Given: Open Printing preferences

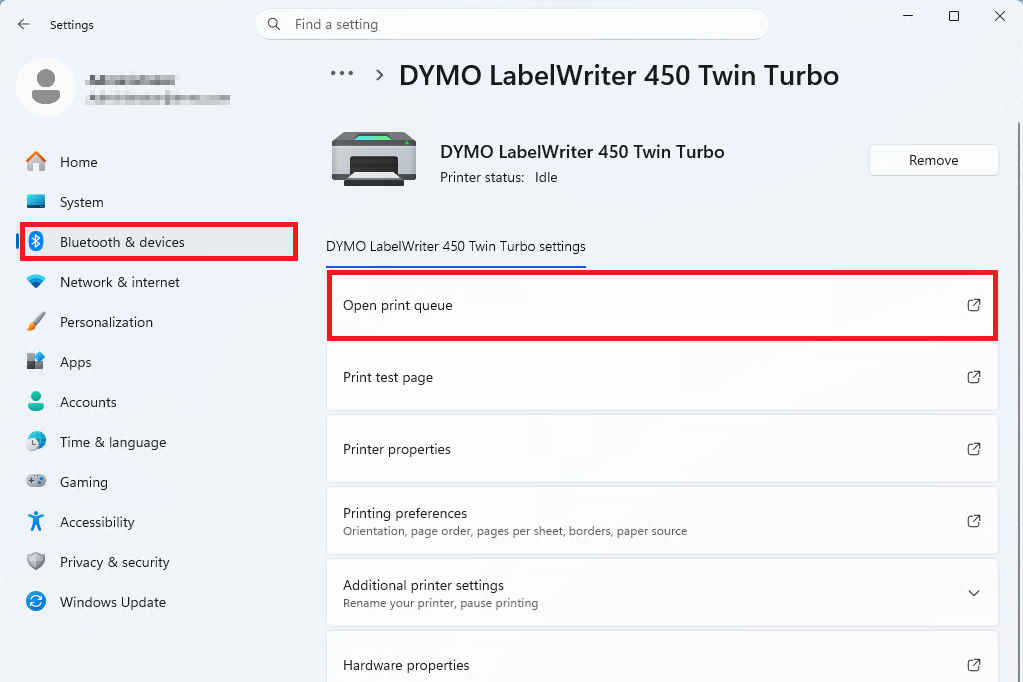Looking at the screenshot, I should click(662, 521).
